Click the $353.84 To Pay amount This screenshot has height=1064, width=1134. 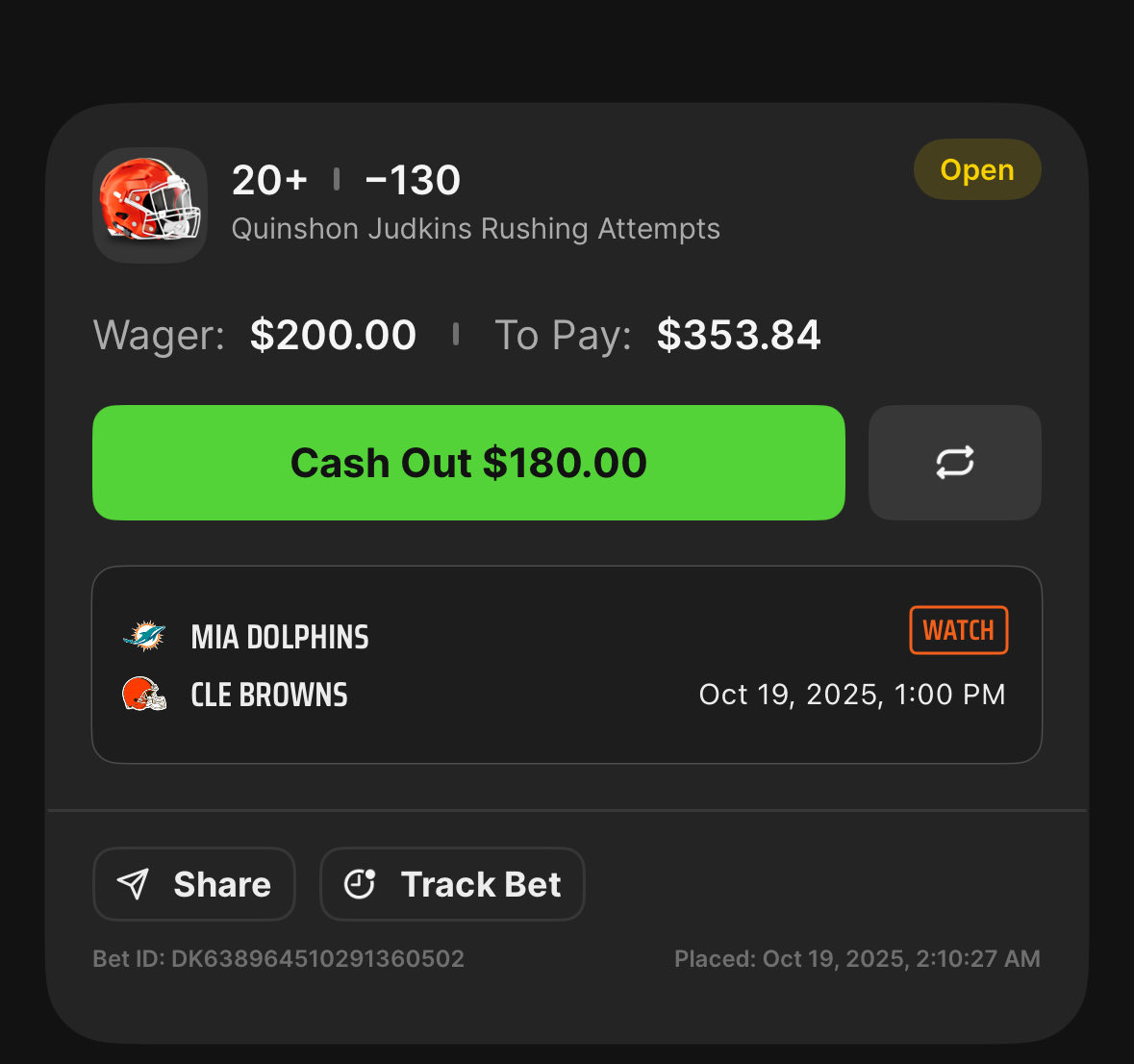click(x=739, y=335)
